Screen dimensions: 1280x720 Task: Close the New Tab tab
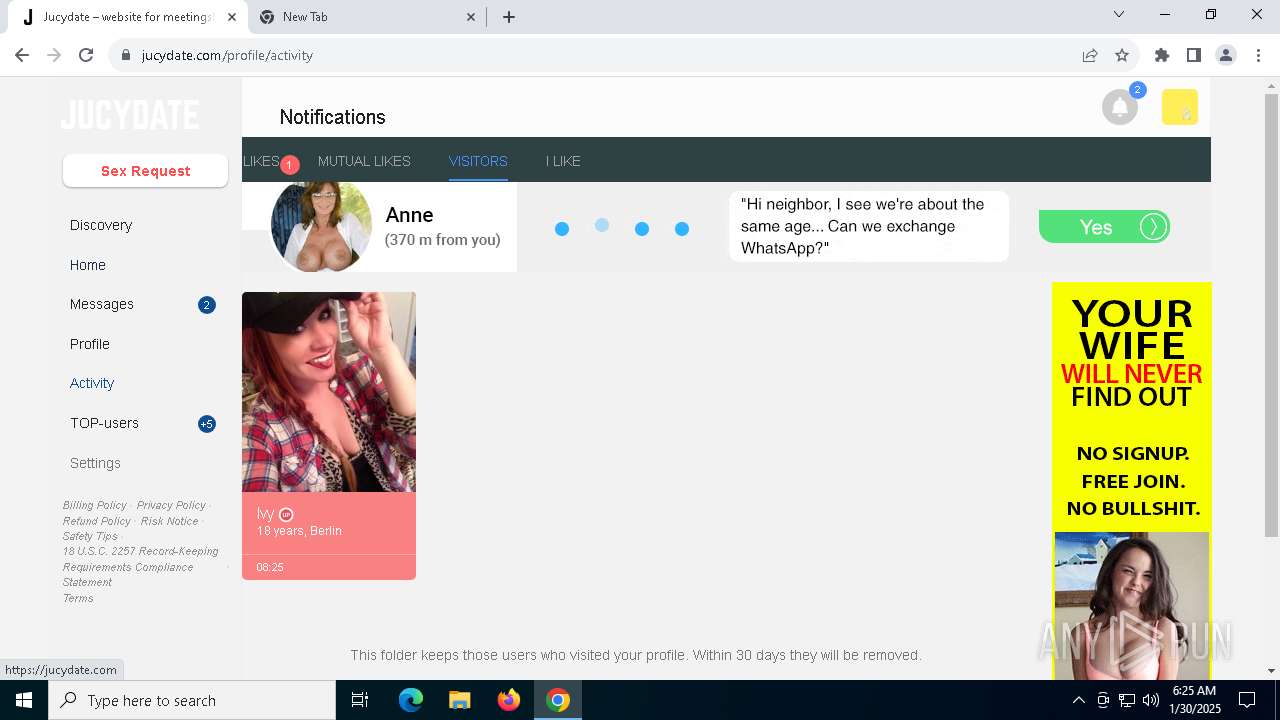click(472, 17)
